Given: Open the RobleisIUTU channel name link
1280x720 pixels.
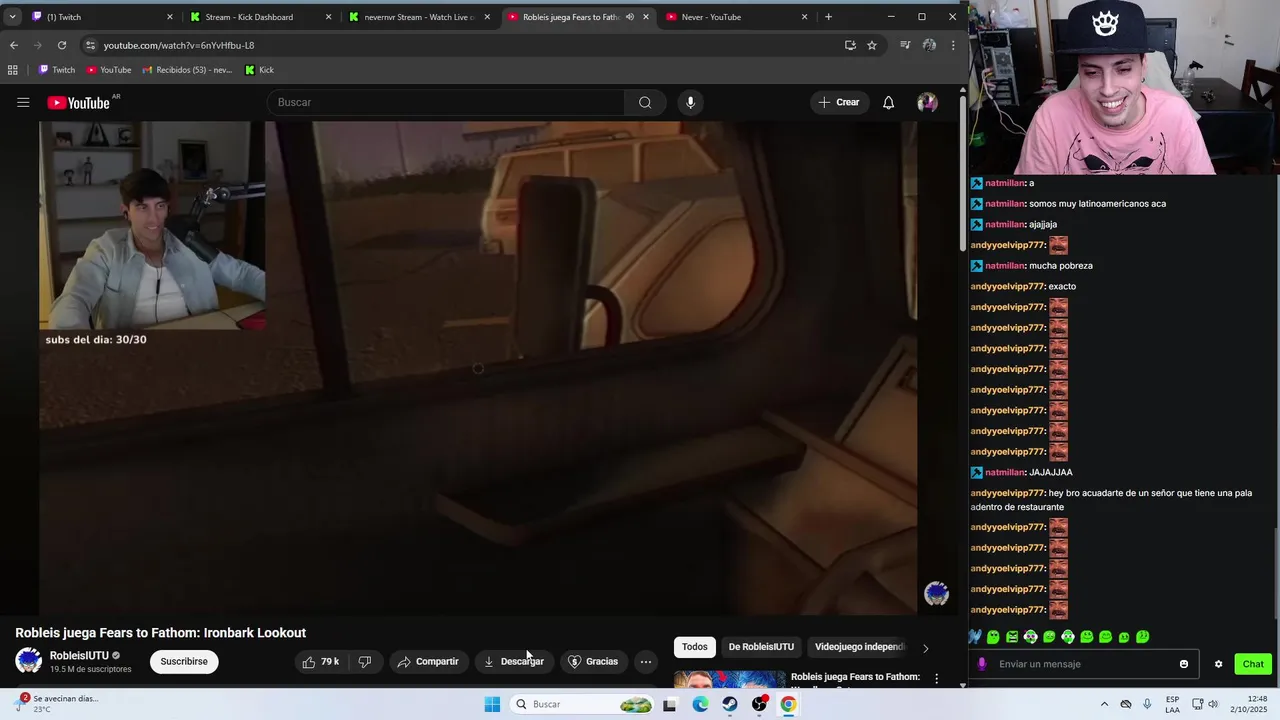Looking at the screenshot, I should [x=79, y=656].
